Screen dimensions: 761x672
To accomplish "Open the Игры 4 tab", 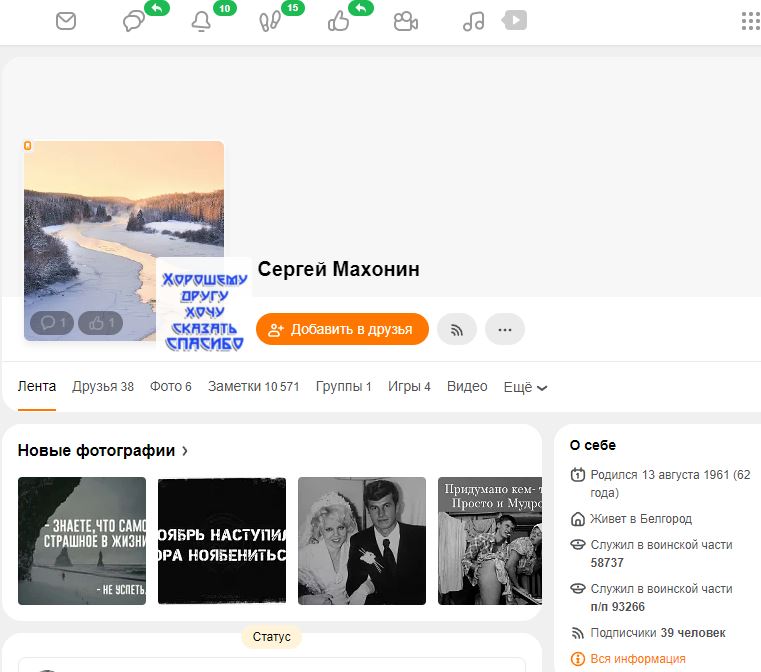I will coord(409,387).
